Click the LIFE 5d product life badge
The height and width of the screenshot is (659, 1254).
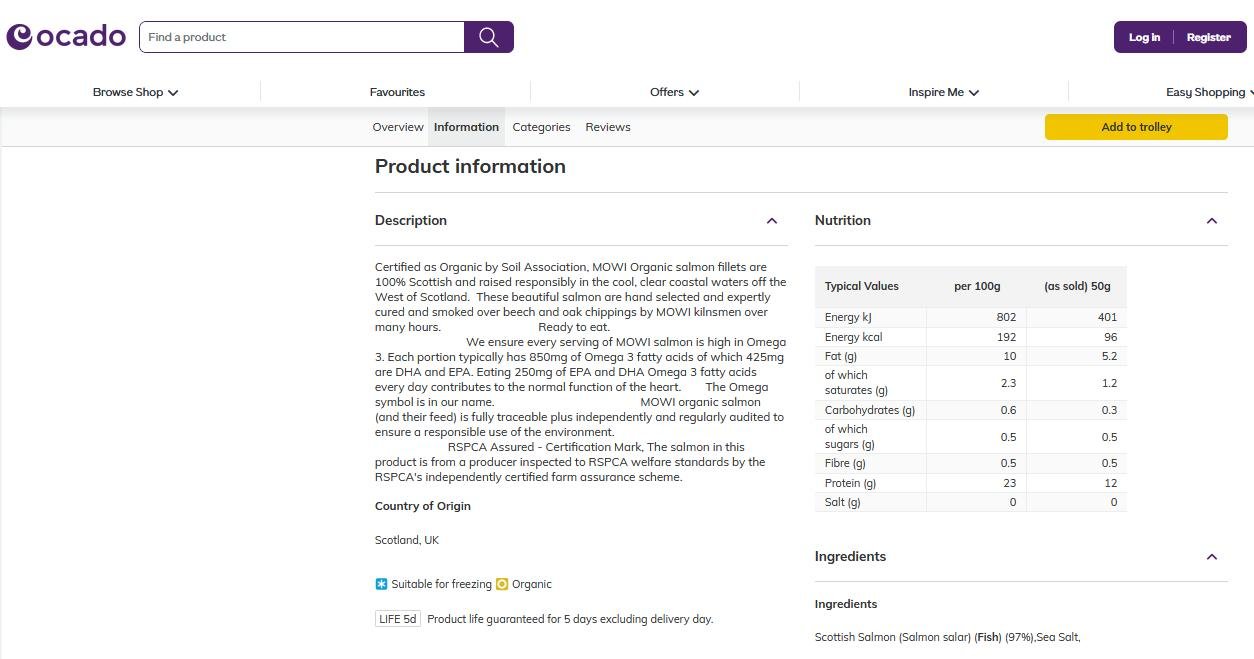(397, 618)
